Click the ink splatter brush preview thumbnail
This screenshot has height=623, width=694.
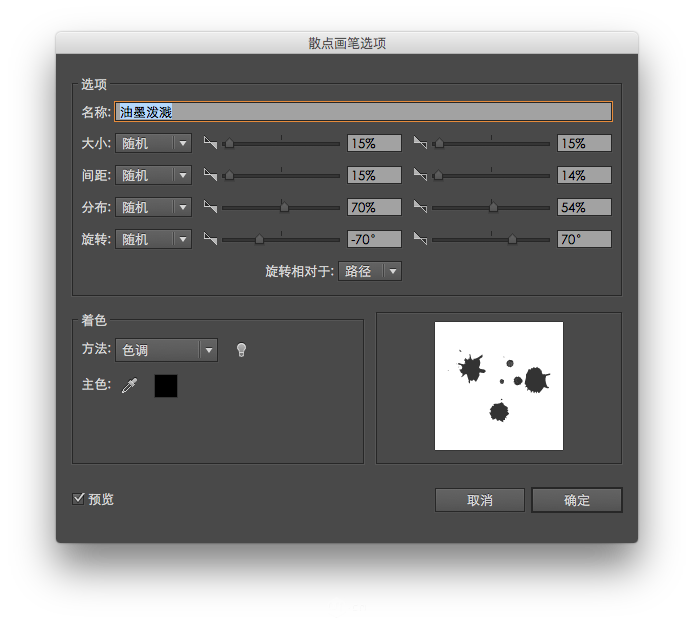point(499,386)
